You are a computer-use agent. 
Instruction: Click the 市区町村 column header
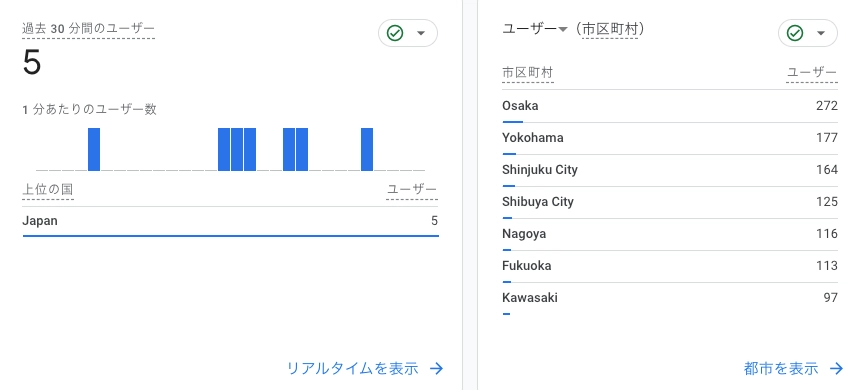(528, 72)
